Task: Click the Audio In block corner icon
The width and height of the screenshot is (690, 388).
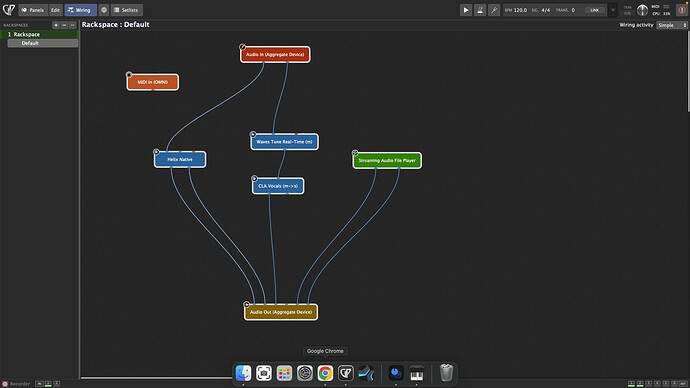Action: [x=242, y=47]
